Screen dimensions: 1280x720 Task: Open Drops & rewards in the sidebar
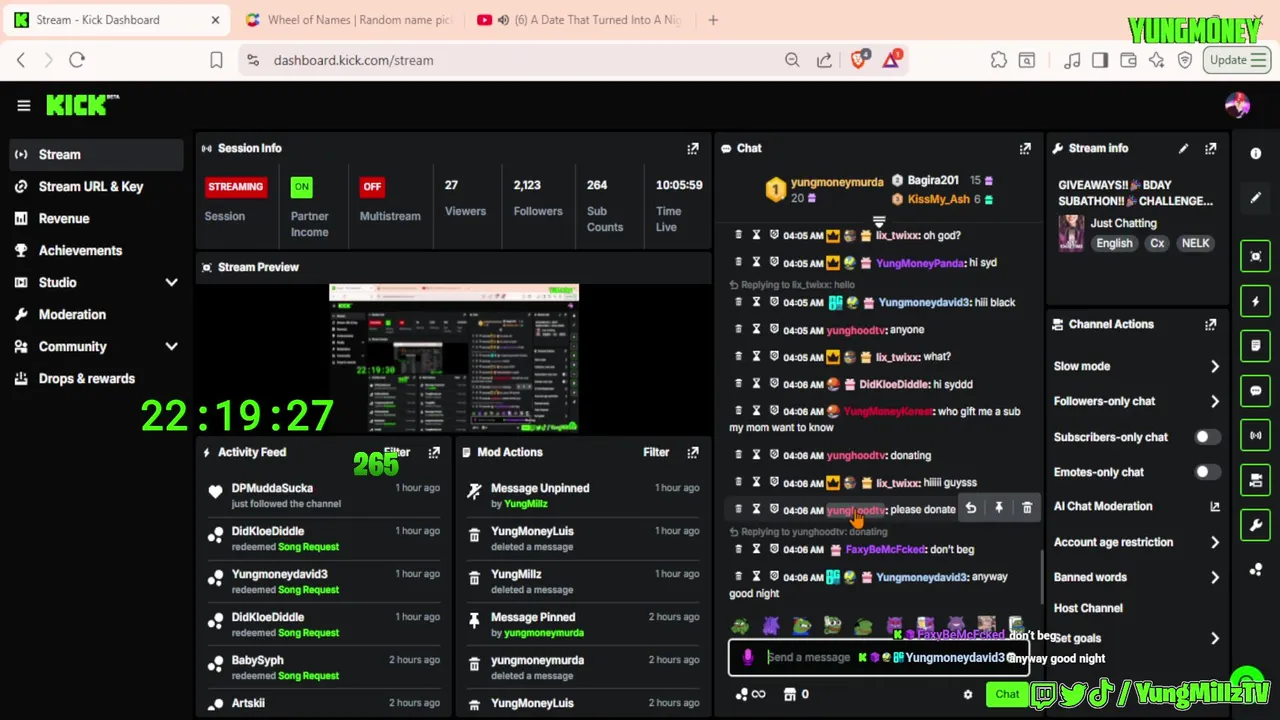point(96,378)
